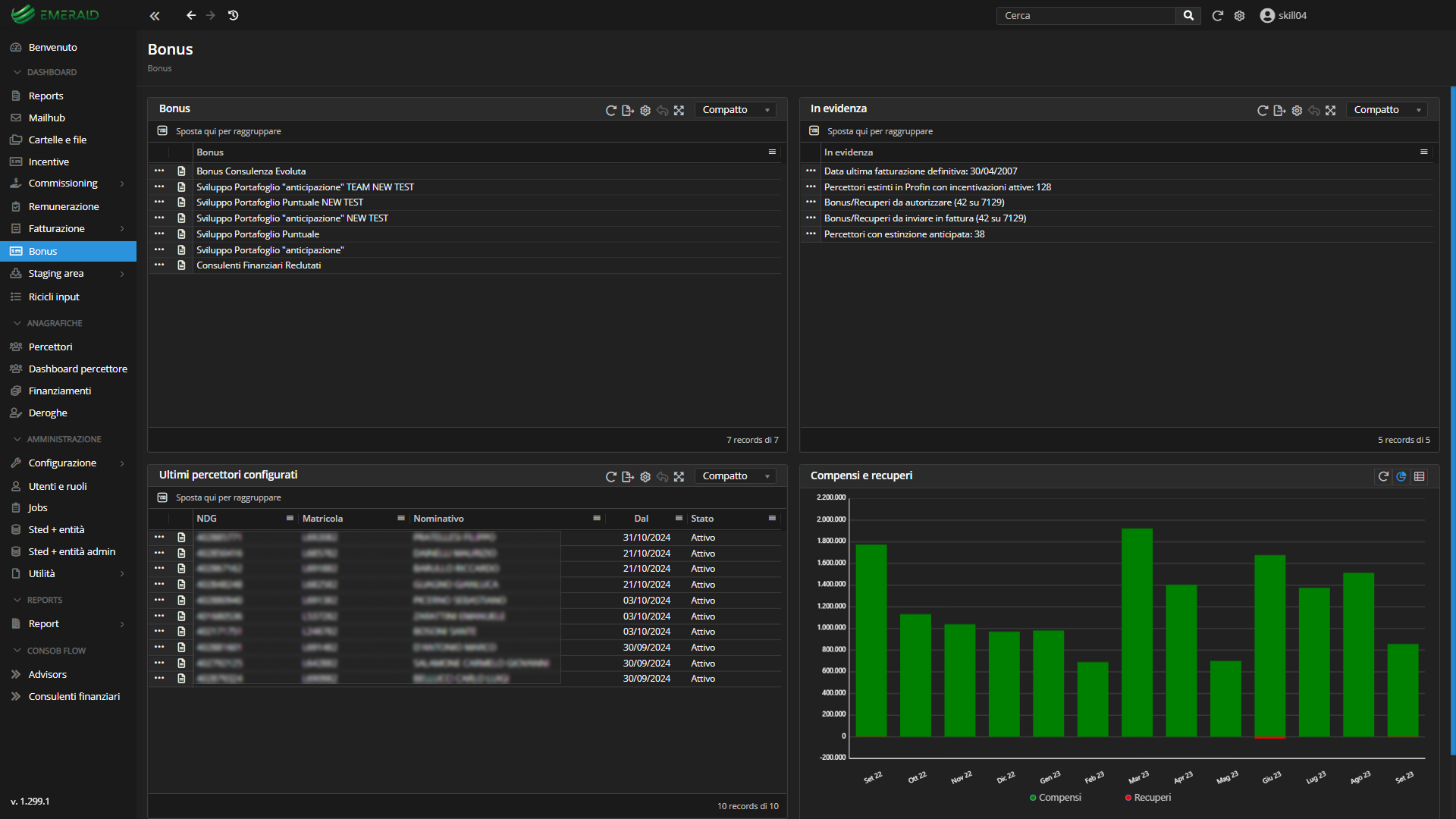Collapse the sidebar with double-chevron icon
Image resolution: width=1456 pixels, height=819 pixels.
click(155, 15)
